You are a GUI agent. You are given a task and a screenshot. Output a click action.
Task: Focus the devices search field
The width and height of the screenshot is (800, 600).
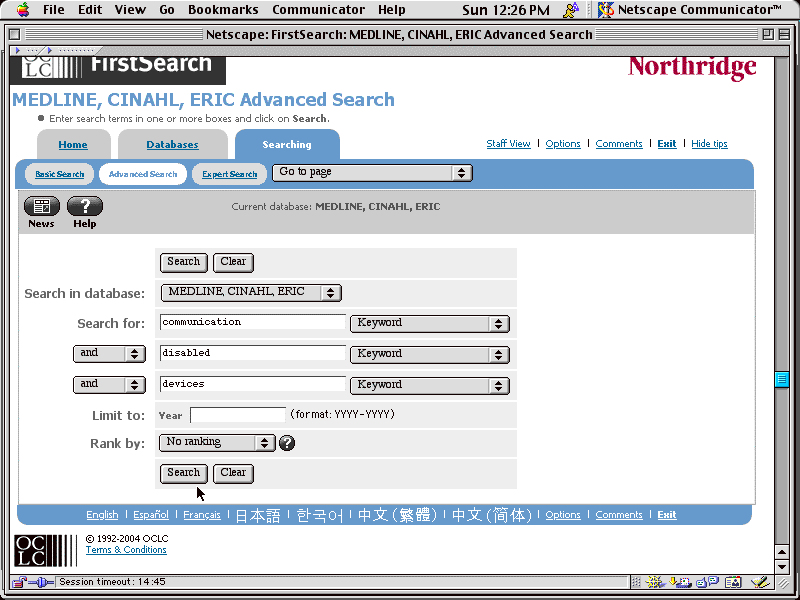click(253, 384)
